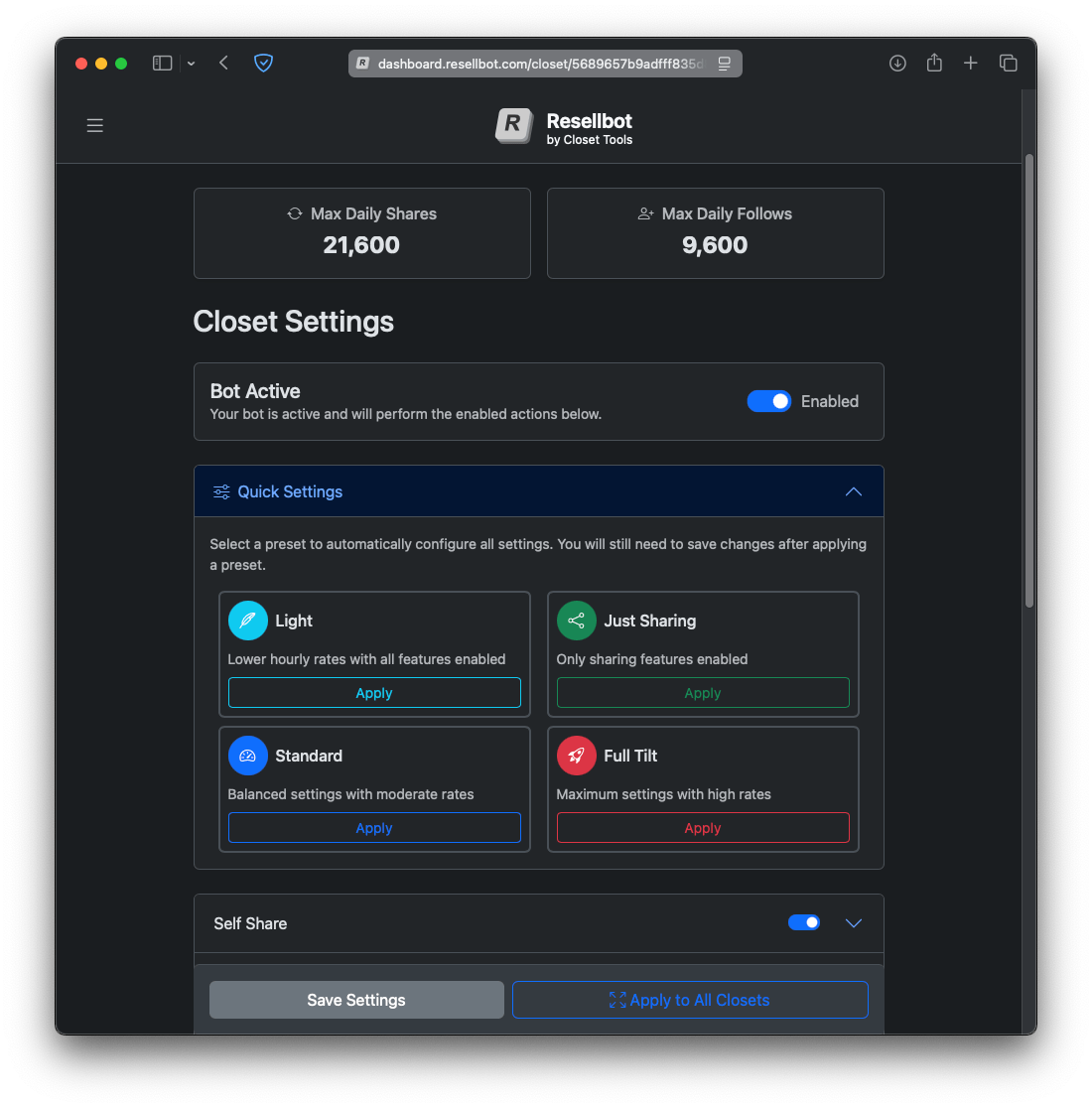Collapse the Quick Settings section chevron
Screen dimensions: 1092x1108
click(x=854, y=491)
